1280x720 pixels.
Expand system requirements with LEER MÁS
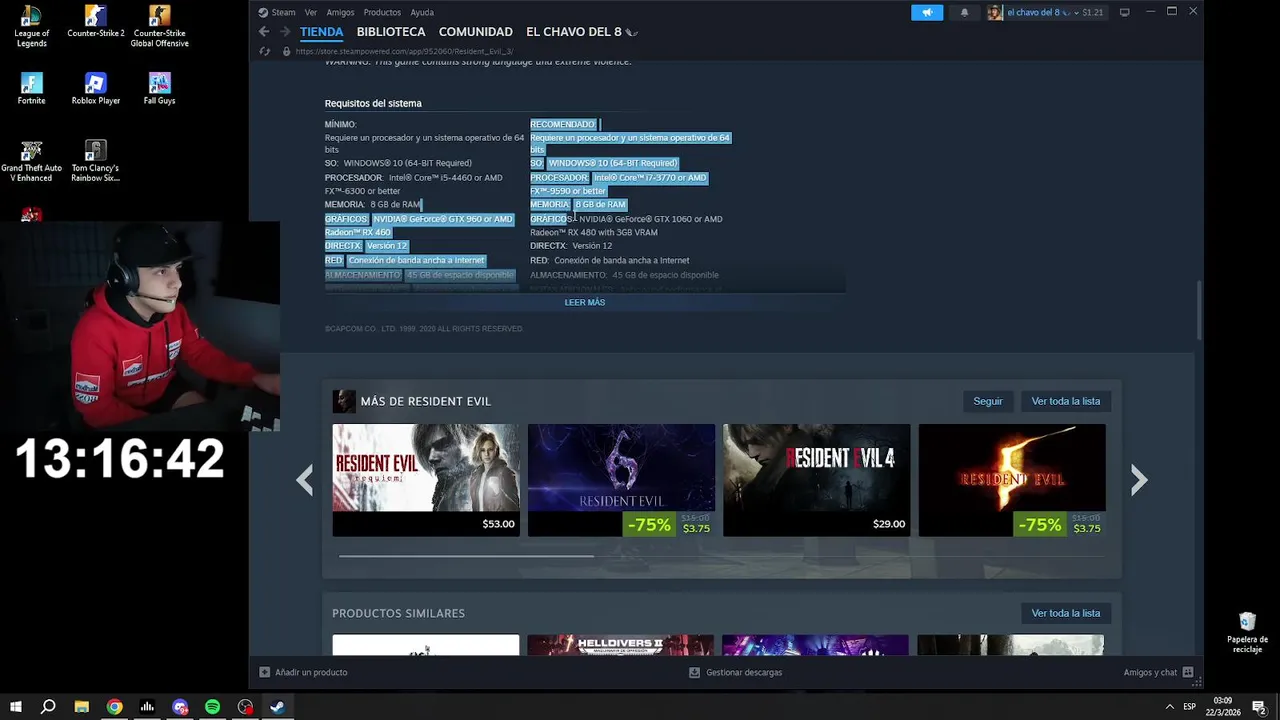click(x=585, y=302)
